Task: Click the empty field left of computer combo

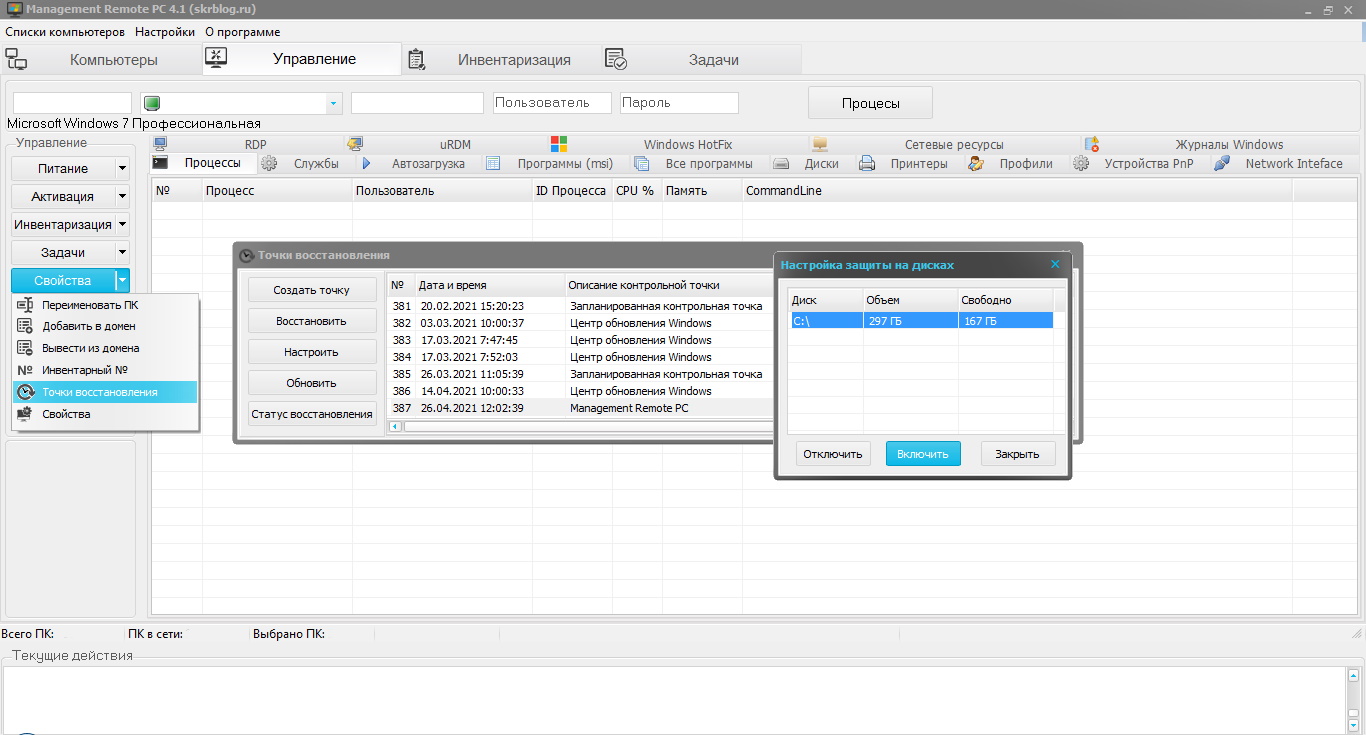Action: point(72,103)
